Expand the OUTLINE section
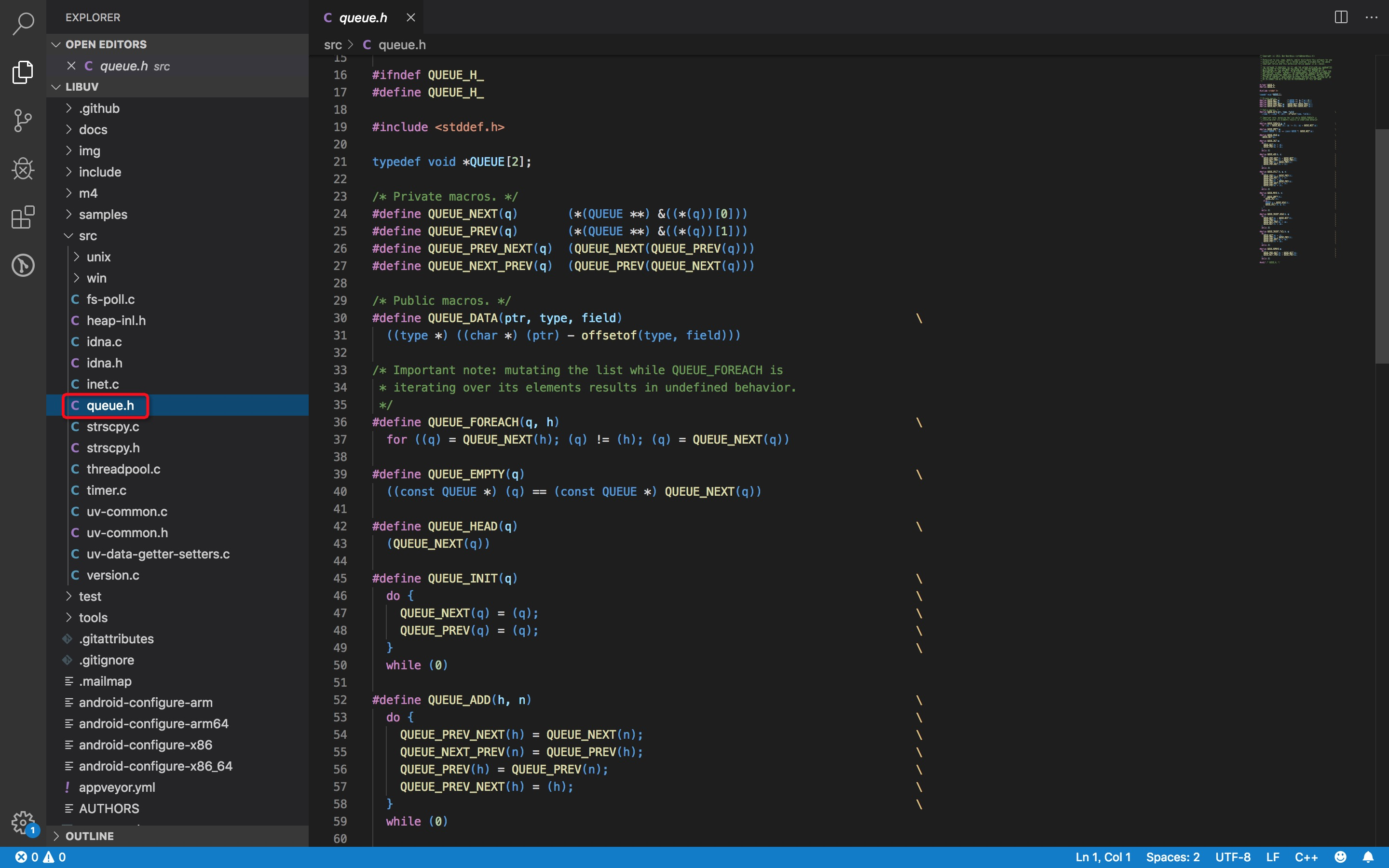Viewport: 1389px width, 868px height. pyautogui.click(x=89, y=836)
